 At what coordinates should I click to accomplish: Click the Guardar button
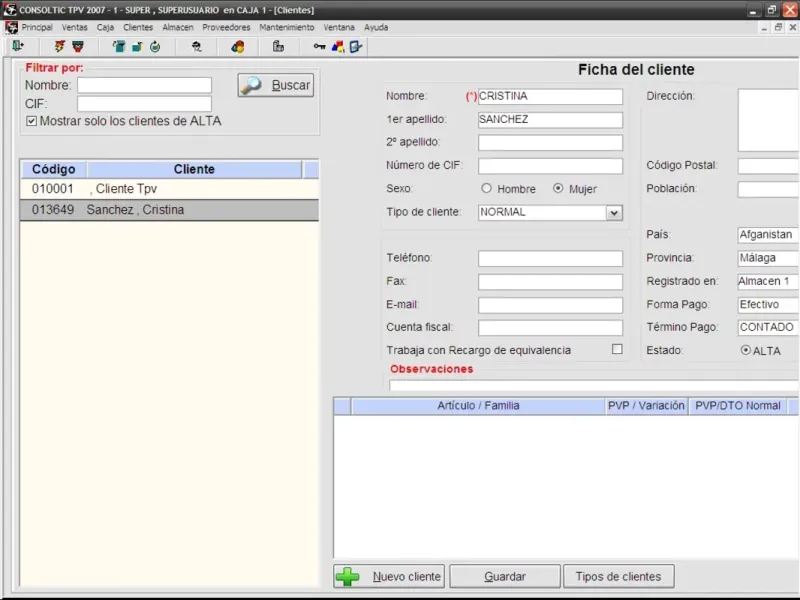pyautogui.click(x=505, y=577)
